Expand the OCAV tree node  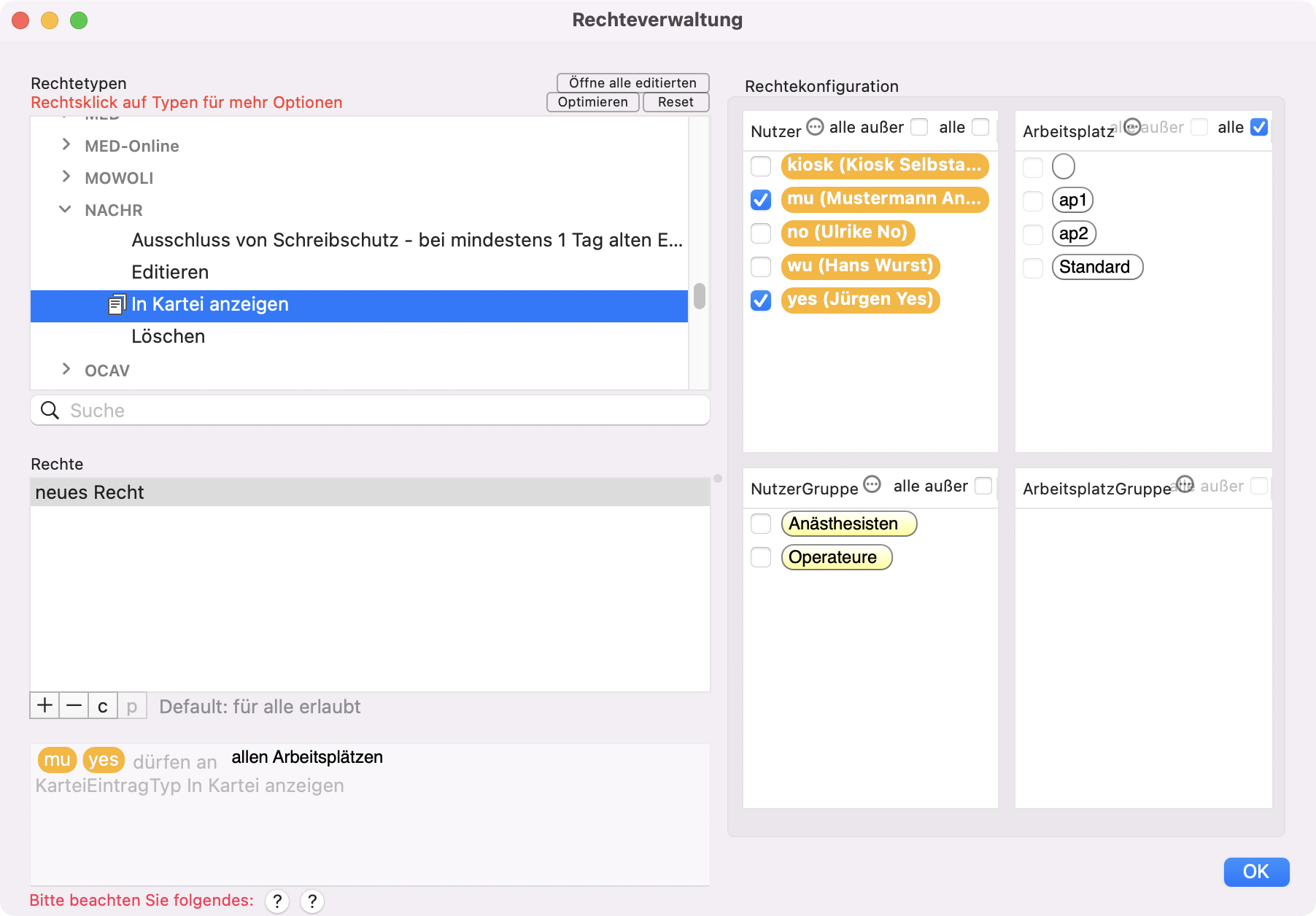point(66,369)
